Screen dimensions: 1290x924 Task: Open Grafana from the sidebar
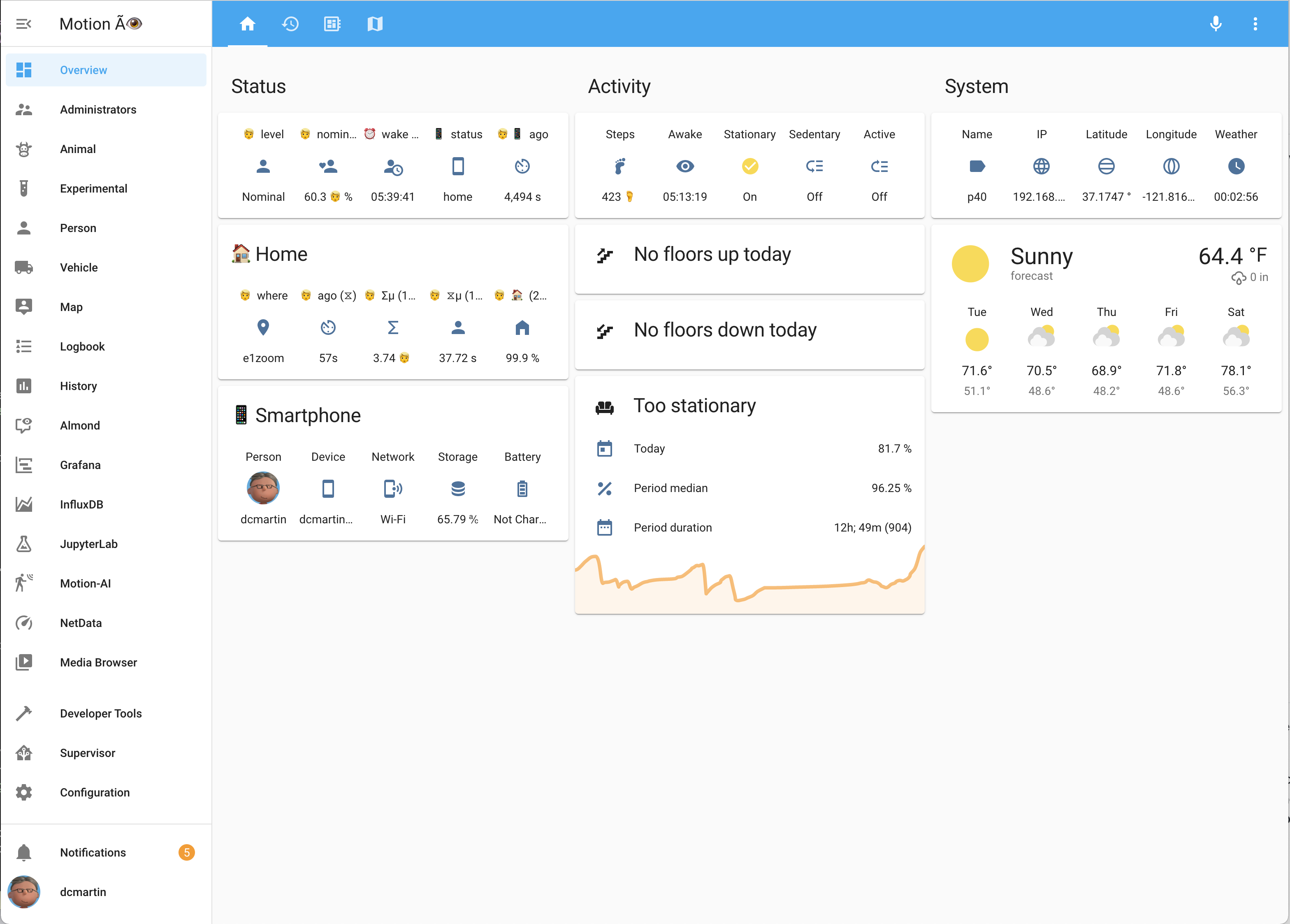click(80, 465)
